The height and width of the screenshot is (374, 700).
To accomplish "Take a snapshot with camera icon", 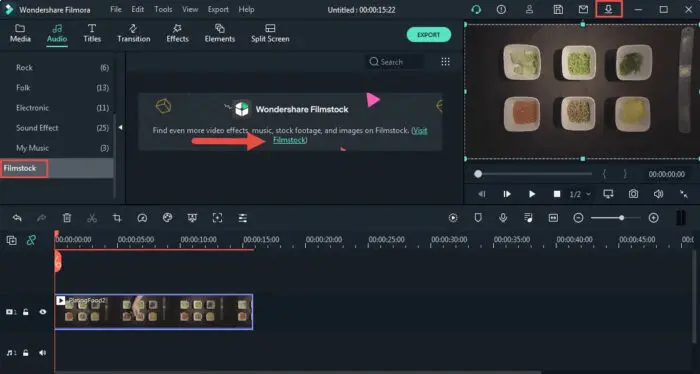I will (633, 194).
